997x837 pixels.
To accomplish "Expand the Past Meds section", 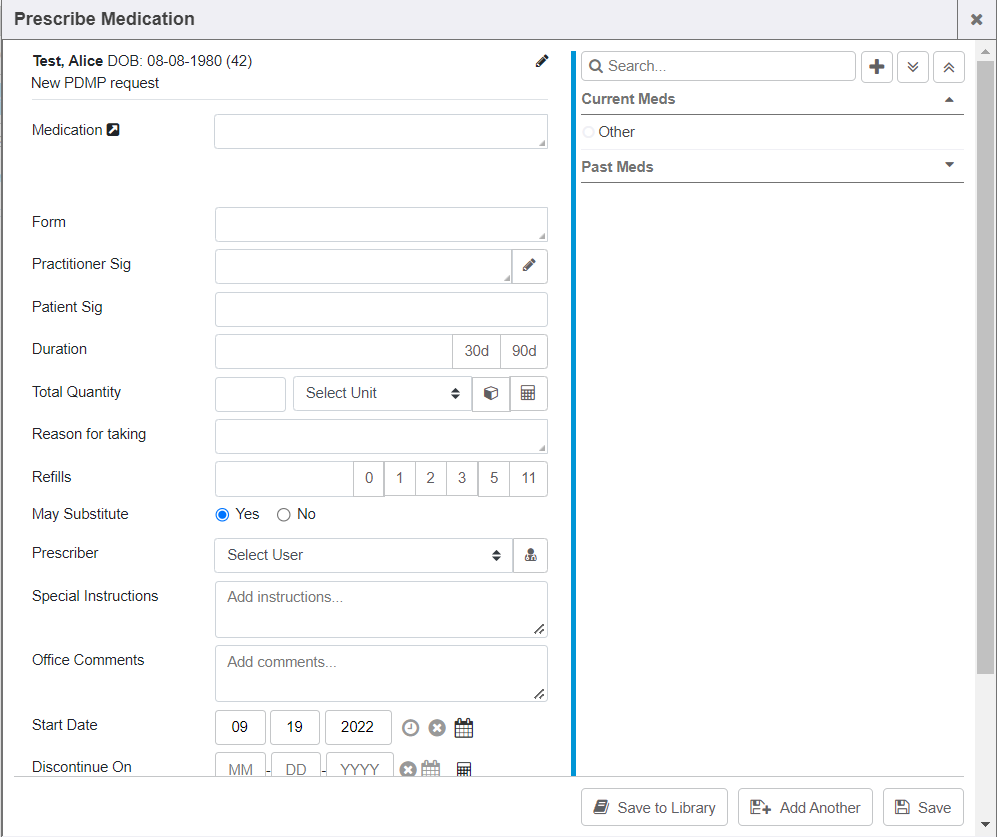I will (949, 166).
